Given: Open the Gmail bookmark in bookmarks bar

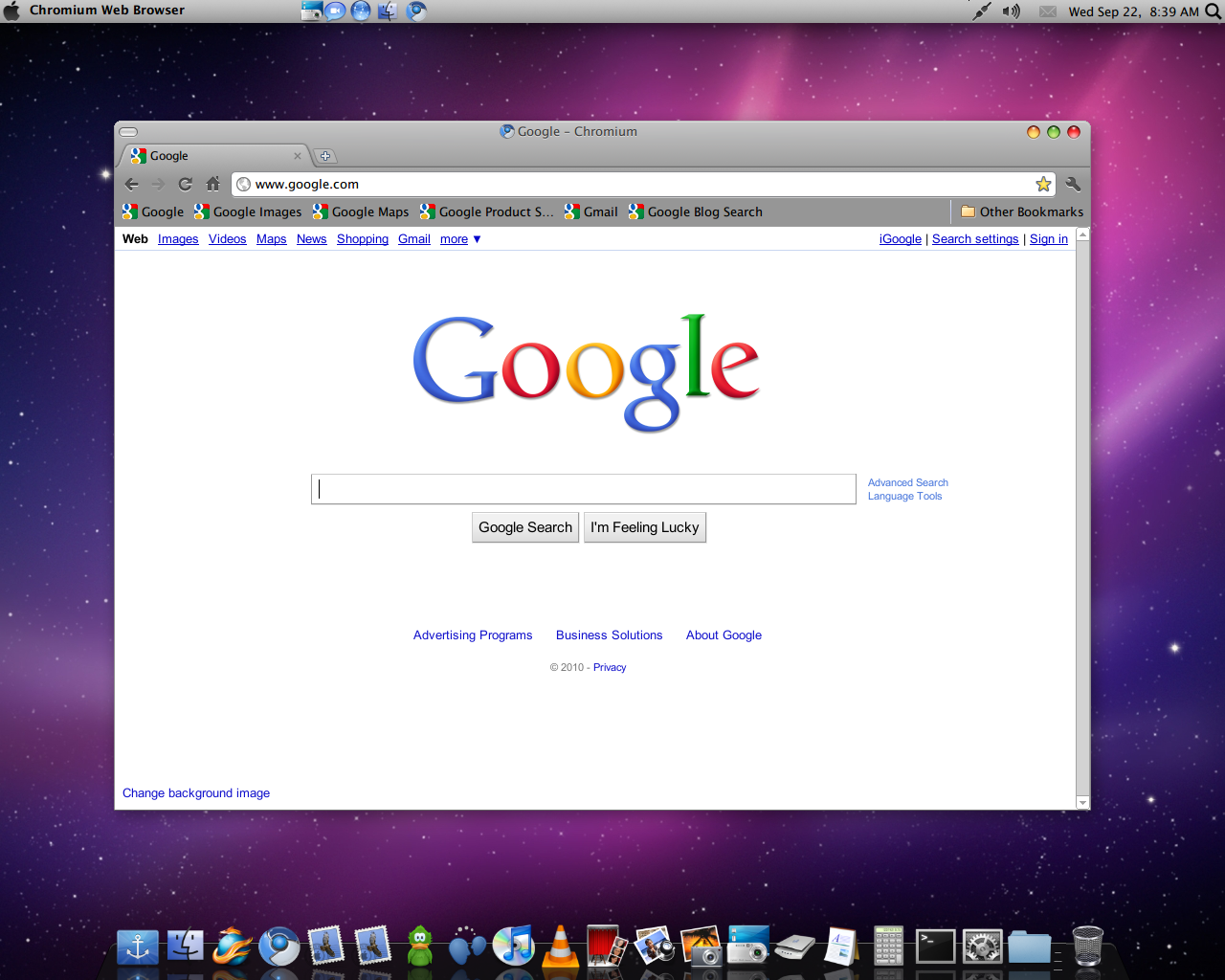Looking at the screenshot, I should coord(591,212).
